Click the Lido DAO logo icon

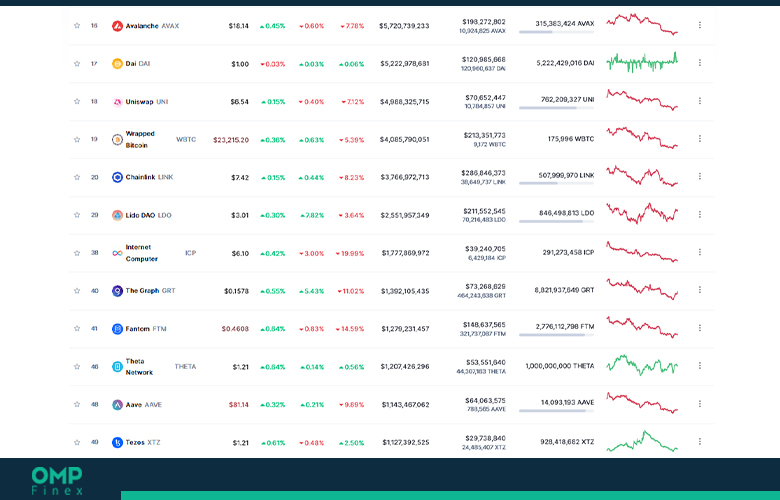(x=117, y=215)
